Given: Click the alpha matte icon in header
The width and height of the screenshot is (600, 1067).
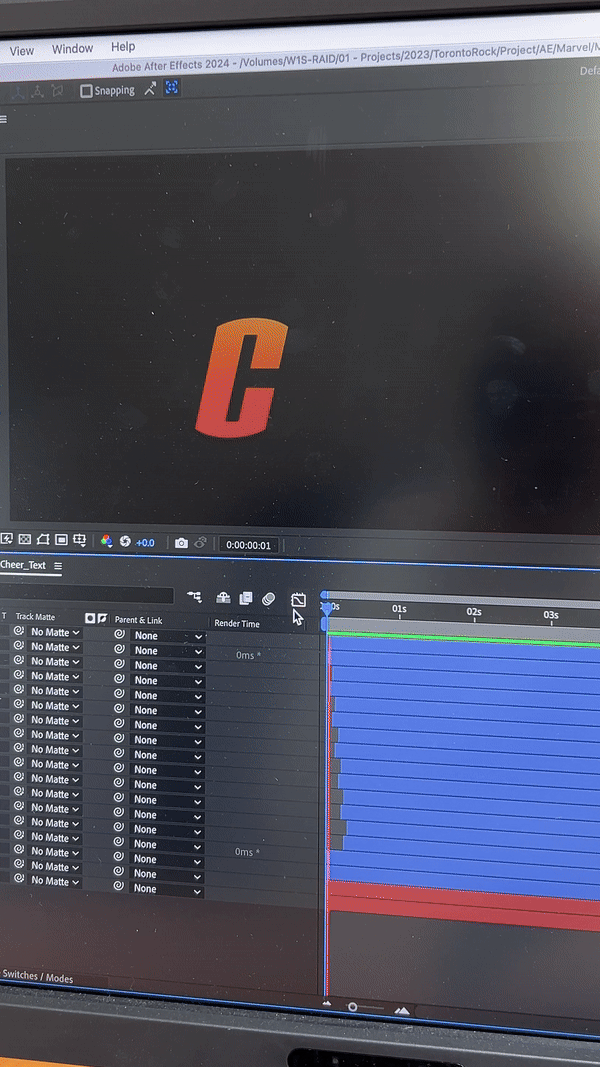Looking at the screenshot, I should point(90,618).
